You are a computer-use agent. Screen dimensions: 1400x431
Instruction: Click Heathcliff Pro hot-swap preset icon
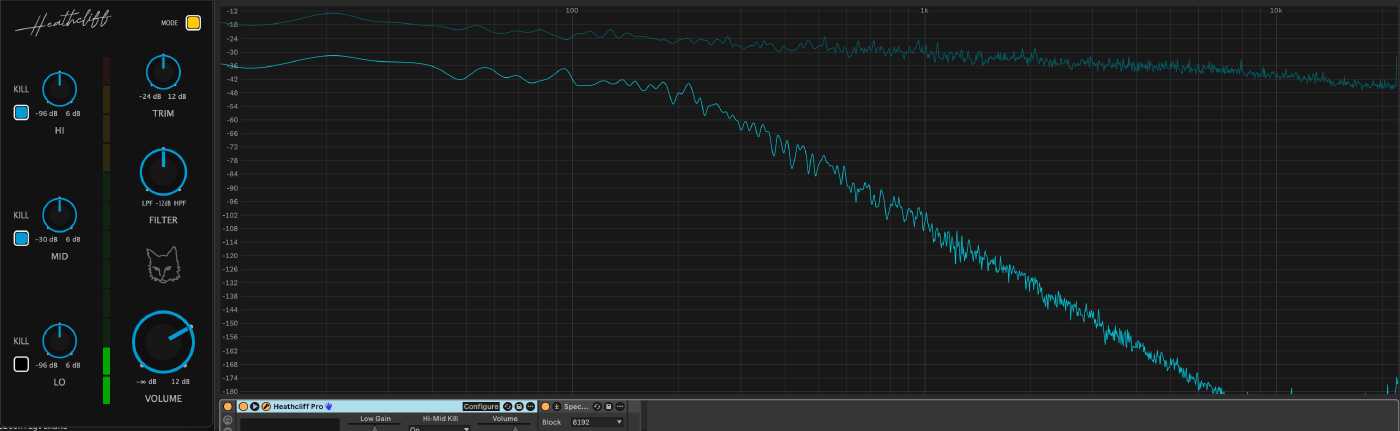point(507,407)
